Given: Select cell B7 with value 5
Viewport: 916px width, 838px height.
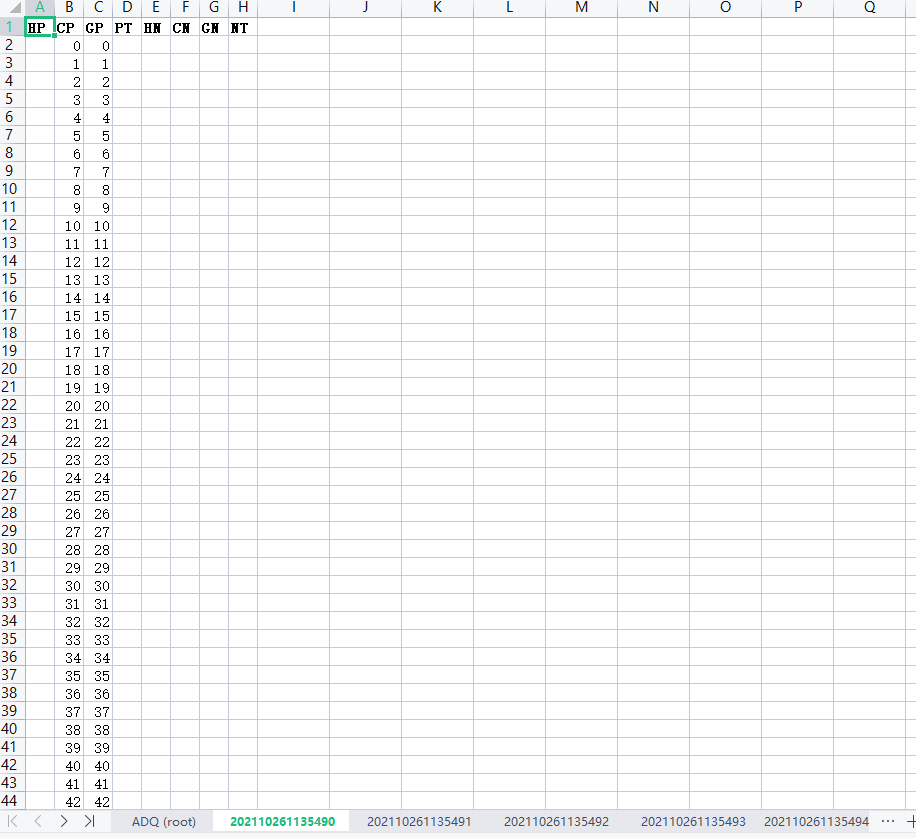Looking at the screenshot, I should tap(69, 136).
